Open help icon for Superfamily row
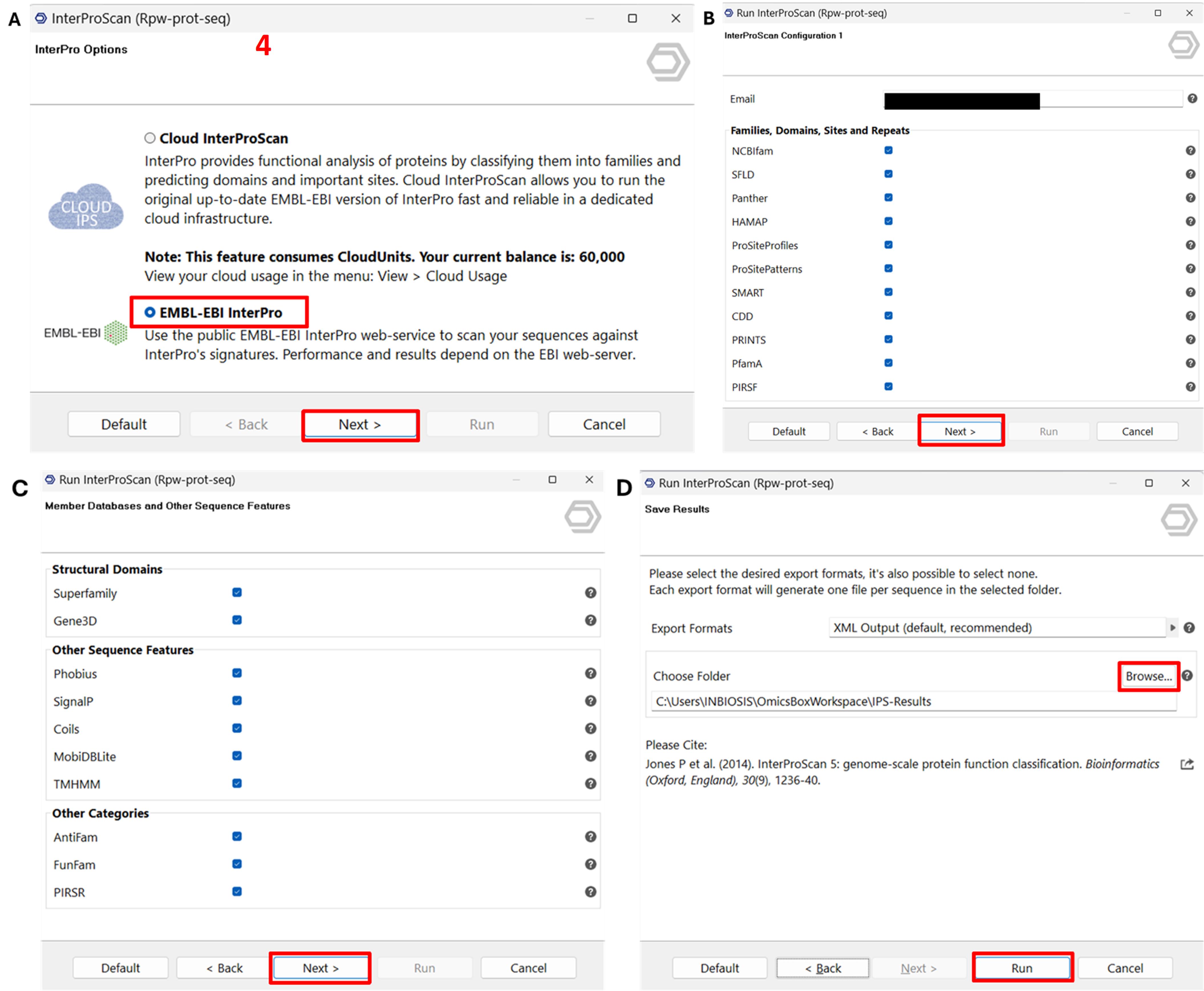Image resolution: width=1204 pixels, height=991 pixels. point(590,593)
